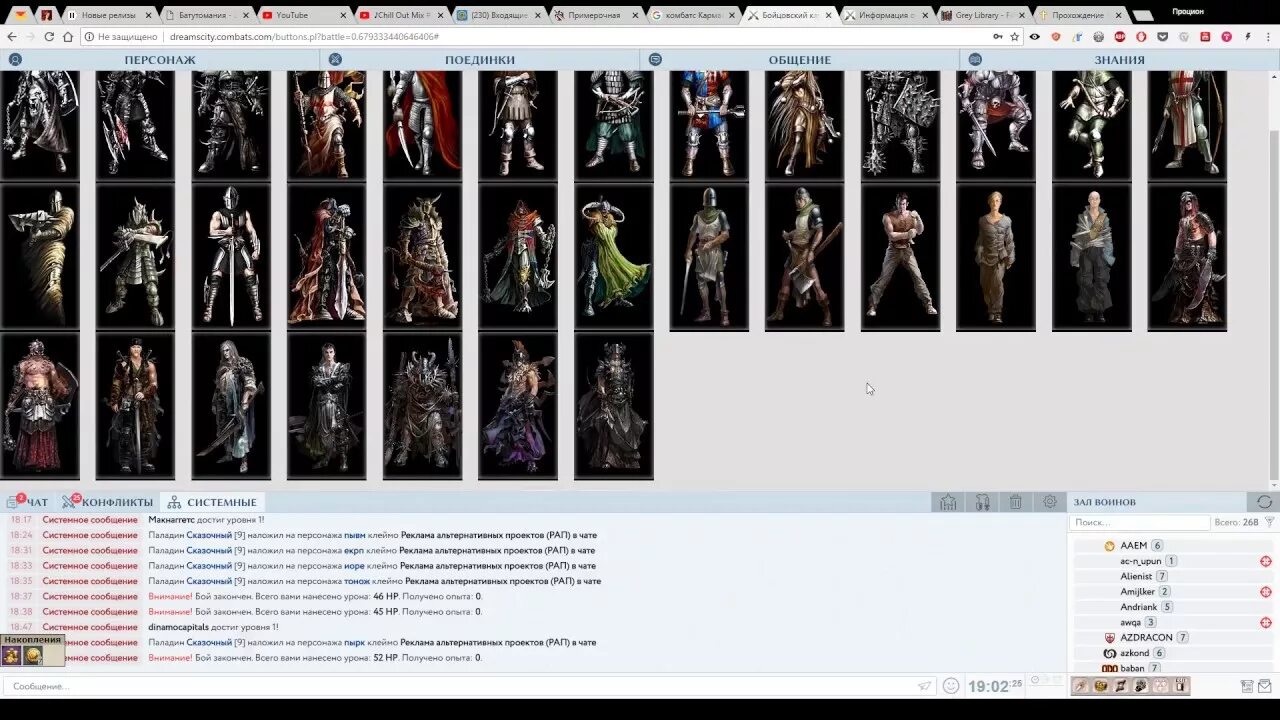Image resolution: width=1280 pixels, height=720 pixels.
Task: Click the red target icon beside awqa
Action: 1266,622
